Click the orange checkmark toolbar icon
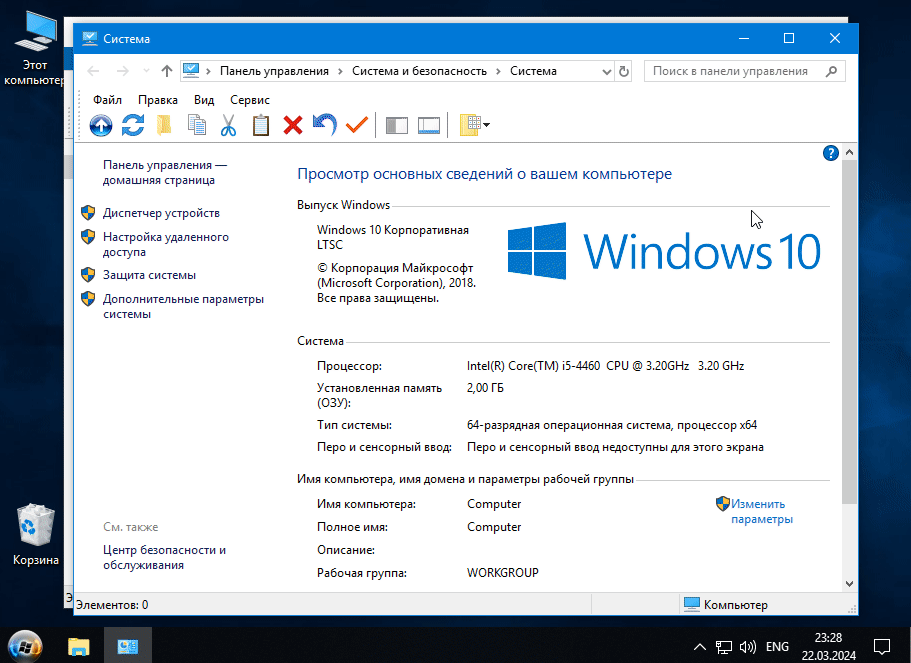Image resolution: width=911 pixels, height=663 pixels. pos(357,124)
